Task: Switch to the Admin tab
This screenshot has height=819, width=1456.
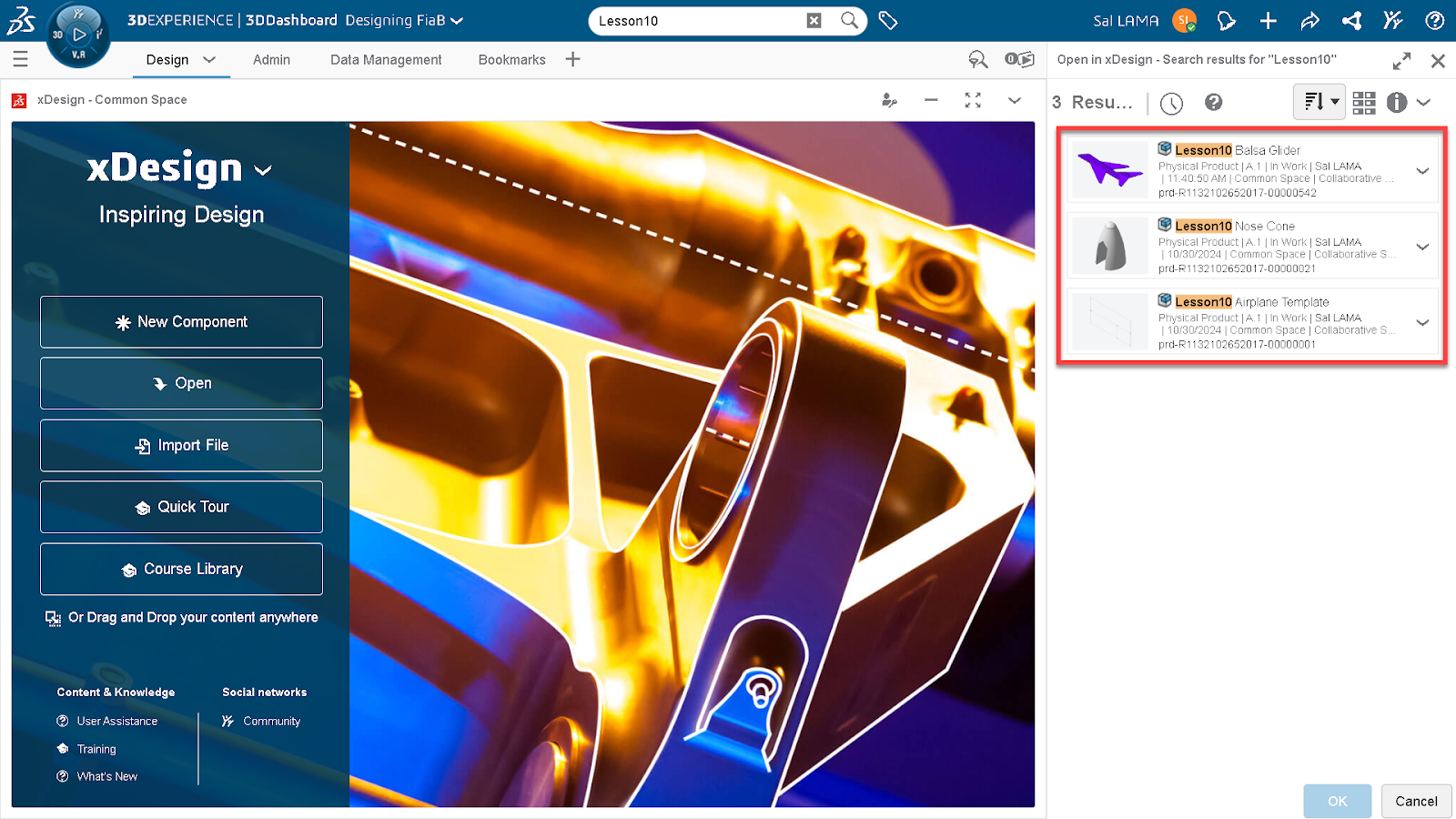Action: (271, 60)
